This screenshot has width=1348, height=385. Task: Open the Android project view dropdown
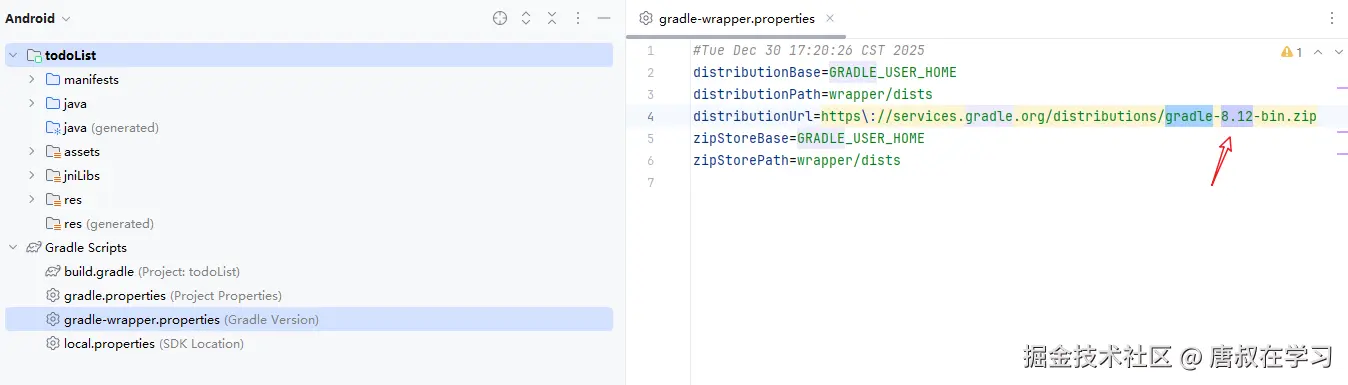tap(38, 18)
